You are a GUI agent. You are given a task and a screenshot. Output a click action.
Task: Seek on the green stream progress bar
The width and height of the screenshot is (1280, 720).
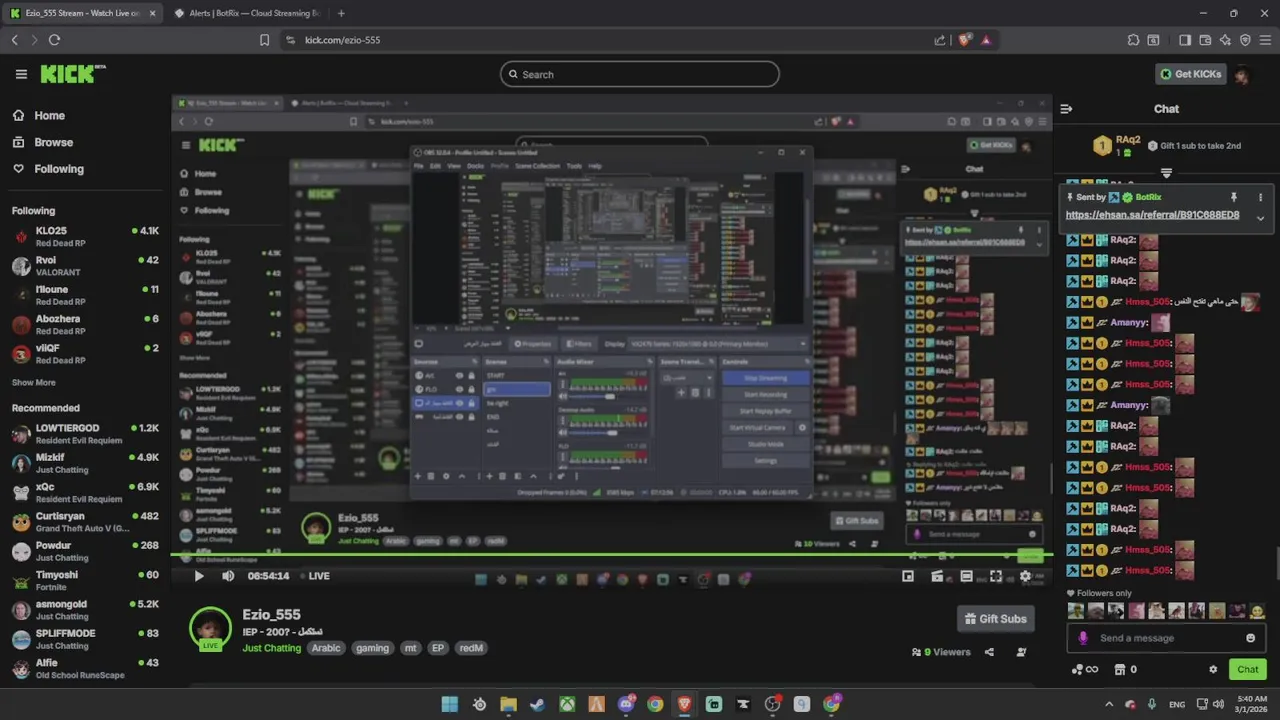click(610, 555)
